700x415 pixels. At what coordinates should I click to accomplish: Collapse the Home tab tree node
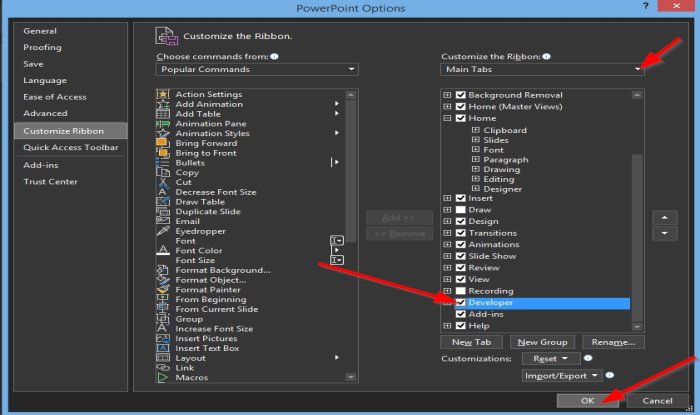(x=447, y=118)
